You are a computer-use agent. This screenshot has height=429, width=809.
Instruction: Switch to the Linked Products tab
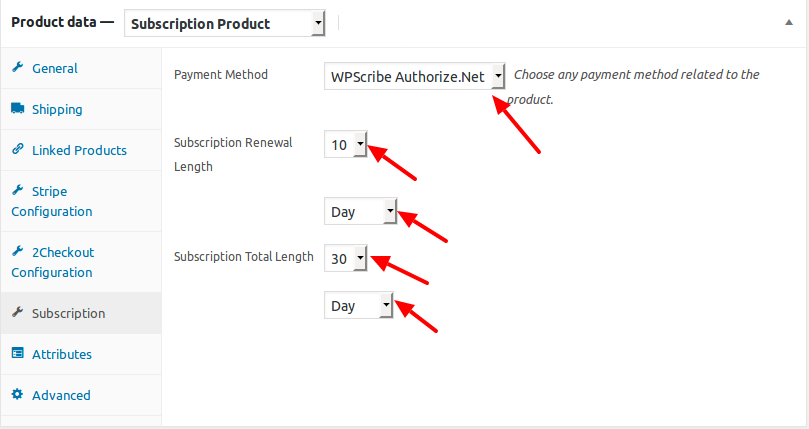tap(81, 150)
